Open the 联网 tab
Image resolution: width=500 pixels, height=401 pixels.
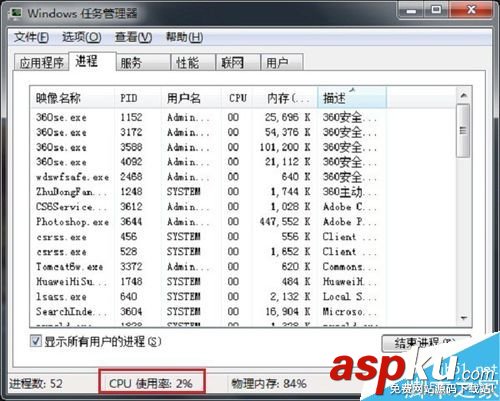click(238, 62)
